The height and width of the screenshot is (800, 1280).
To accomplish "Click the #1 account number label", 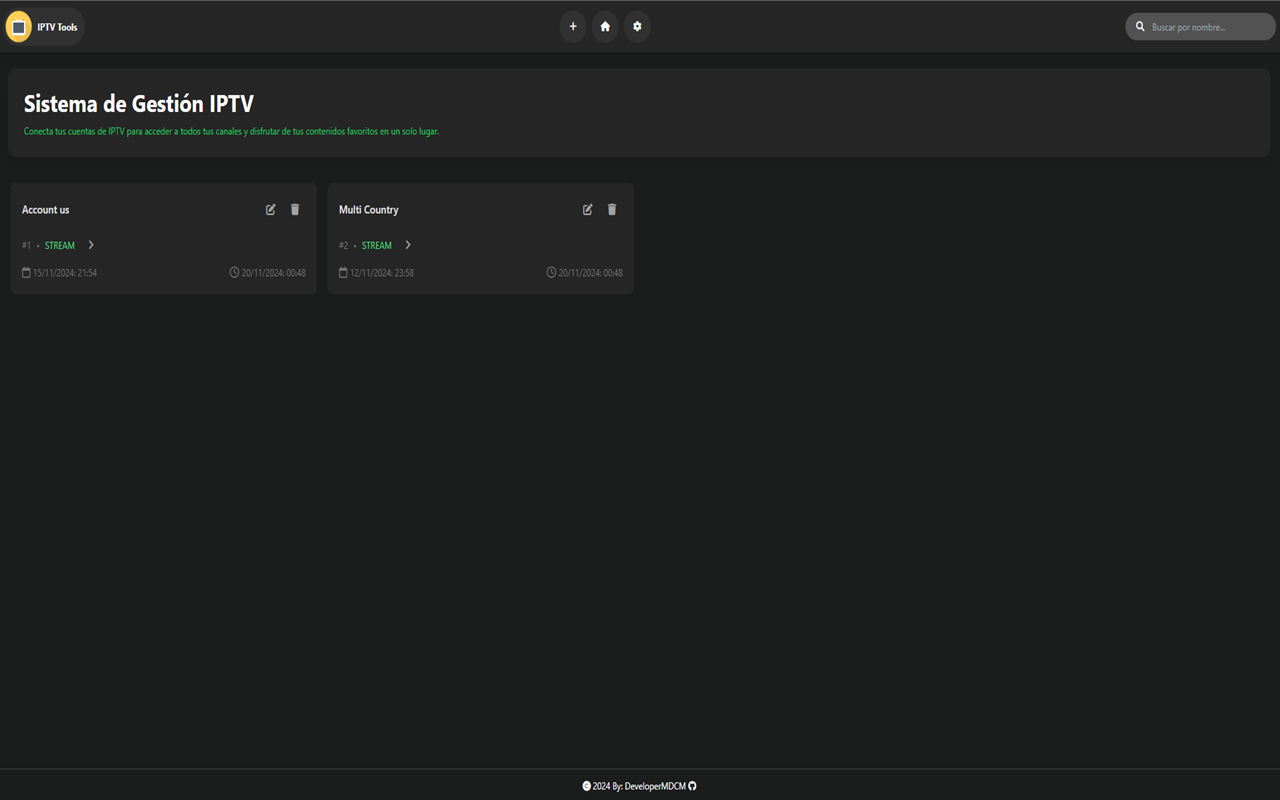I will (x=27, y=246).
